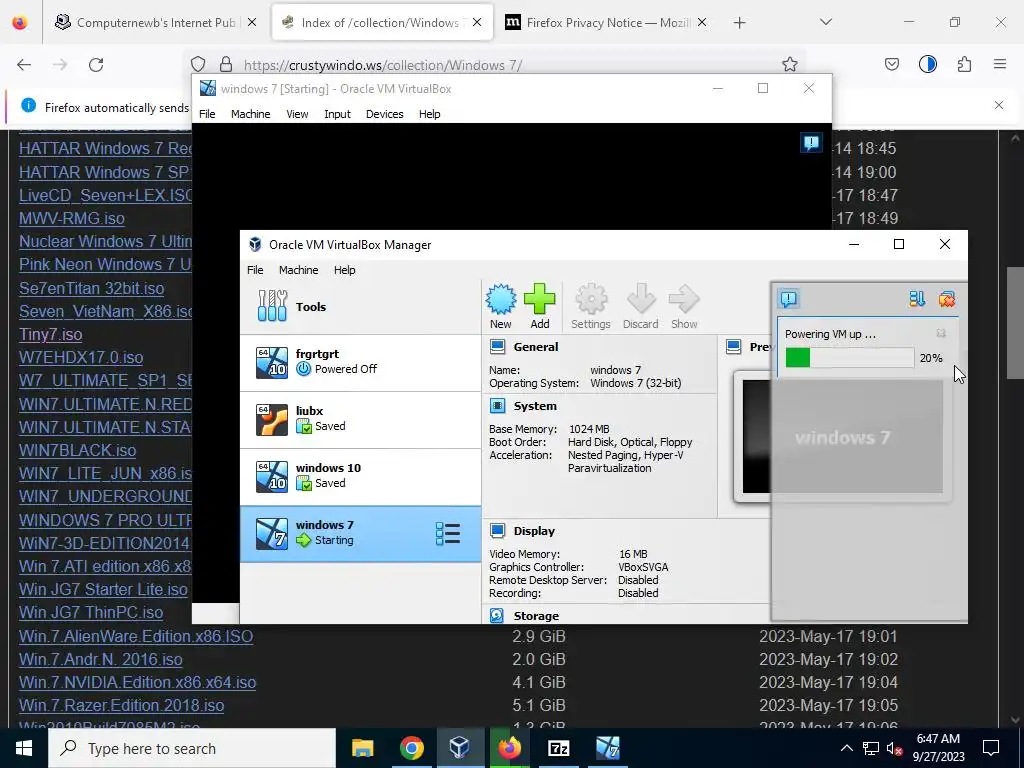
Task: Open the notification center icon in Manager
Action: pos(789,299)
